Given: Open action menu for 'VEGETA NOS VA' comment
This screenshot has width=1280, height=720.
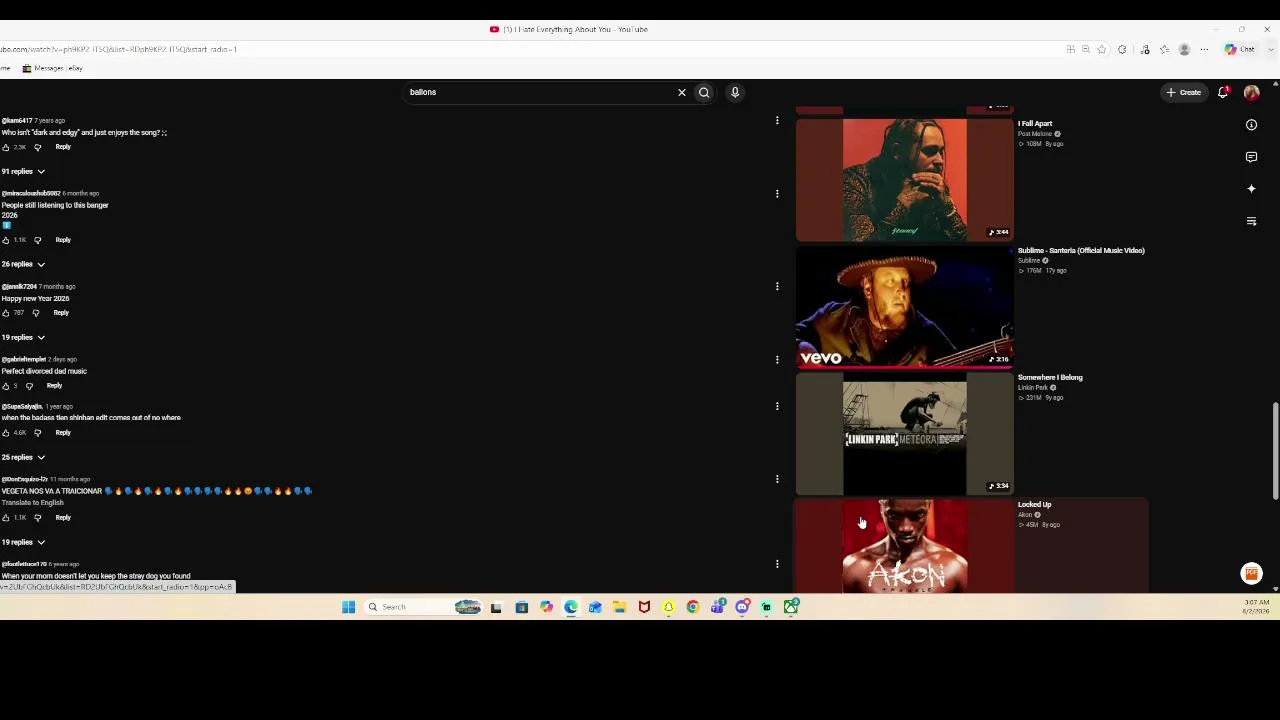Looking at the screenshot, I should tap(777, 479).
